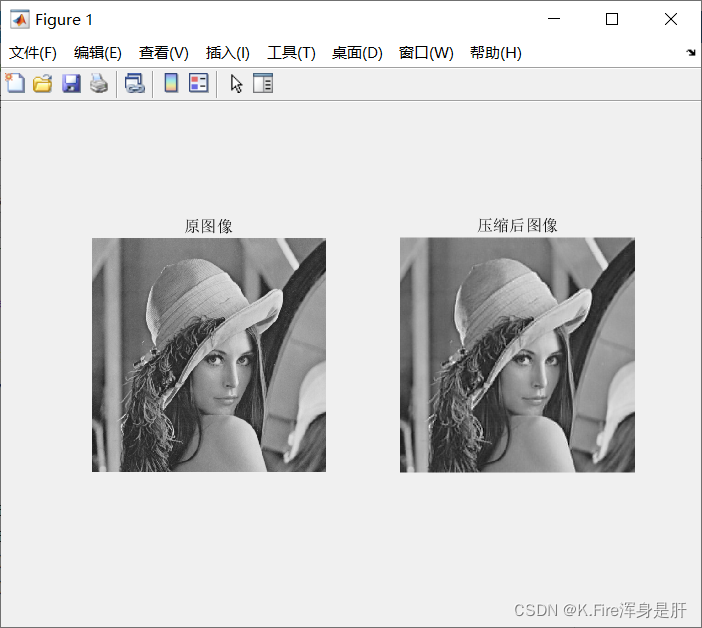Screen dimensions: 702x628
Task: Click the title text 压缩后图像
Action: (517, 225)
